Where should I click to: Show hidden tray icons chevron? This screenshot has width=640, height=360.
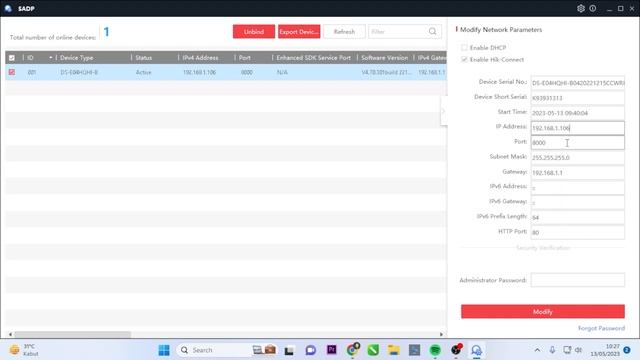point(537,350)
